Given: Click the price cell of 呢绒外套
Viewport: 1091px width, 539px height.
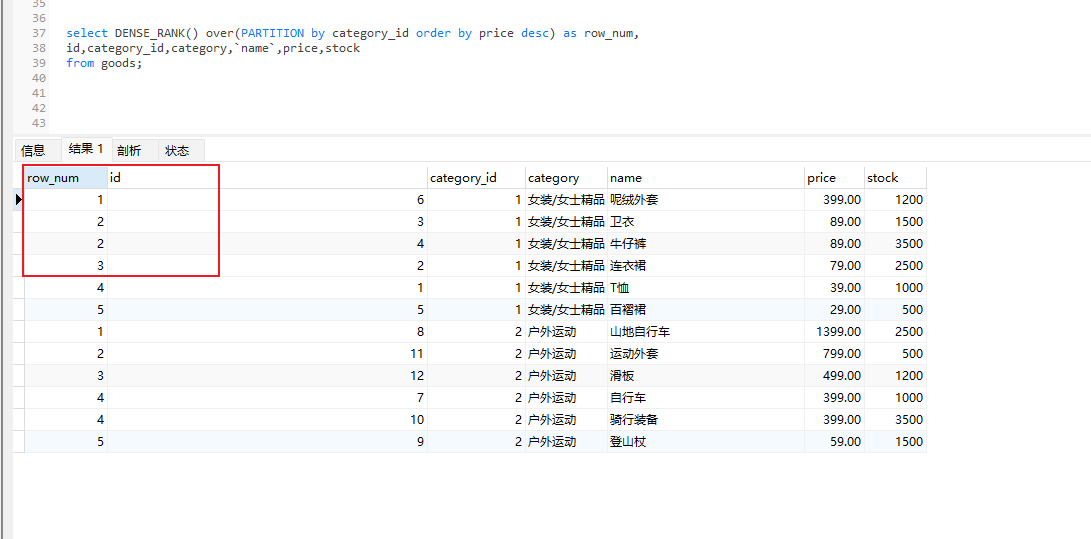Looking at the screenshot, I should (x=834, y=200).
